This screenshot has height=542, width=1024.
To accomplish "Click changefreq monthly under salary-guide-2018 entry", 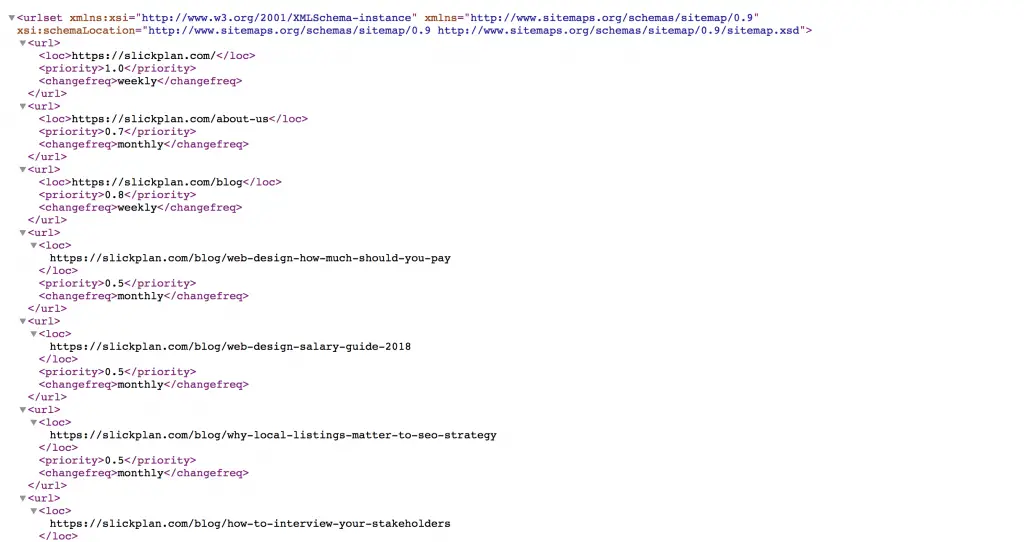I will 140,385.
